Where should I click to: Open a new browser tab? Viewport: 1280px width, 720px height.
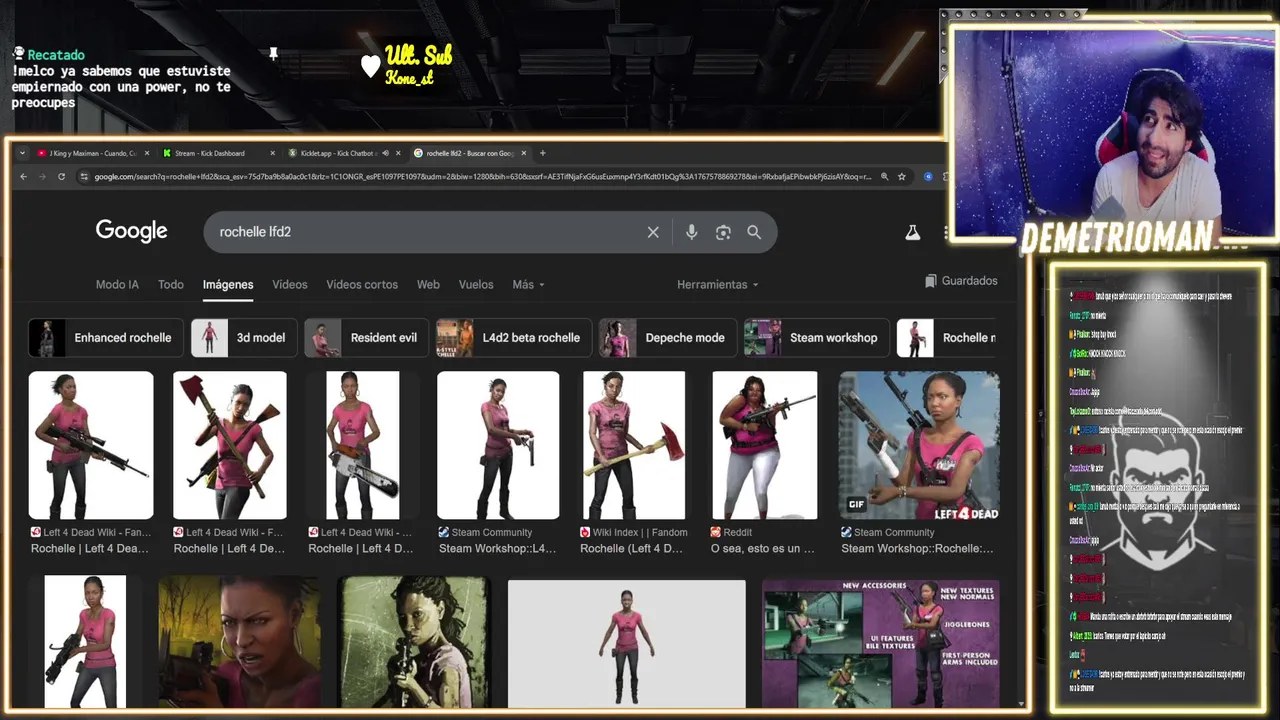543,153
